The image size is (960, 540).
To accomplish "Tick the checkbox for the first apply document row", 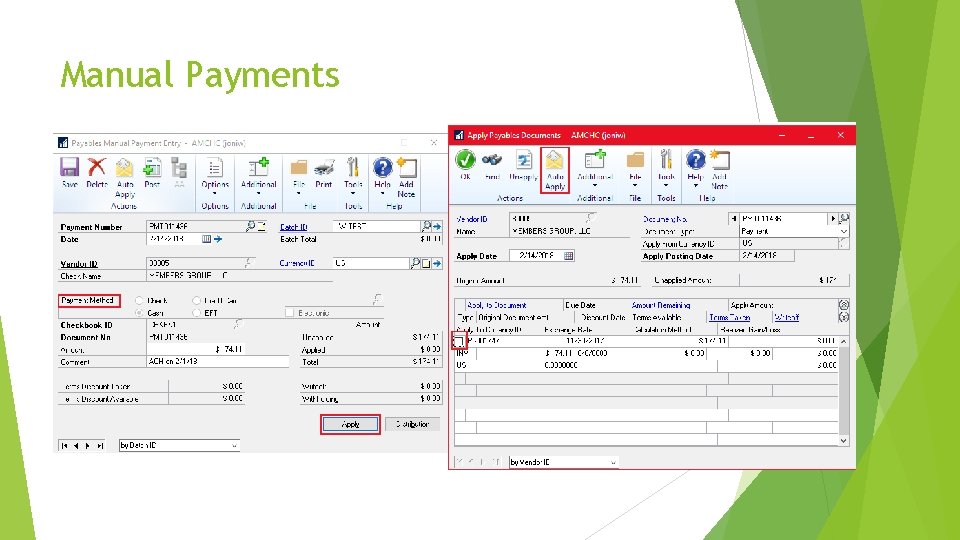I will [x=459, y=341].
